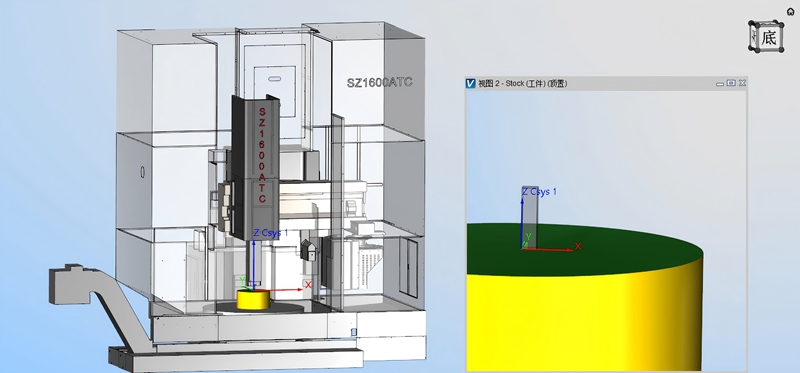Select the gray tool above stock in 视图 2

coord(531,217)
